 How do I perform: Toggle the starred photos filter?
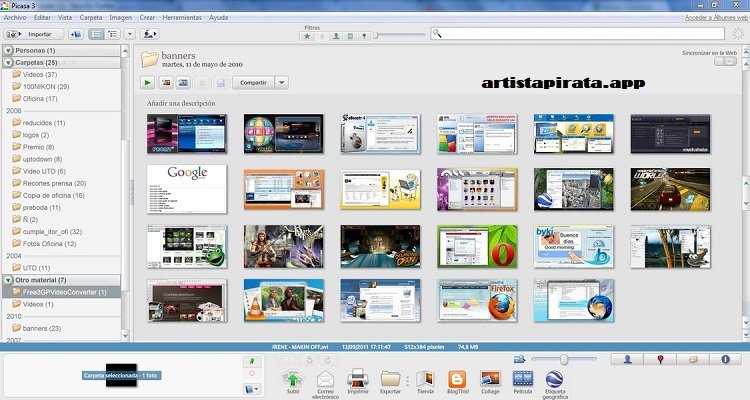tap(307, 36)
